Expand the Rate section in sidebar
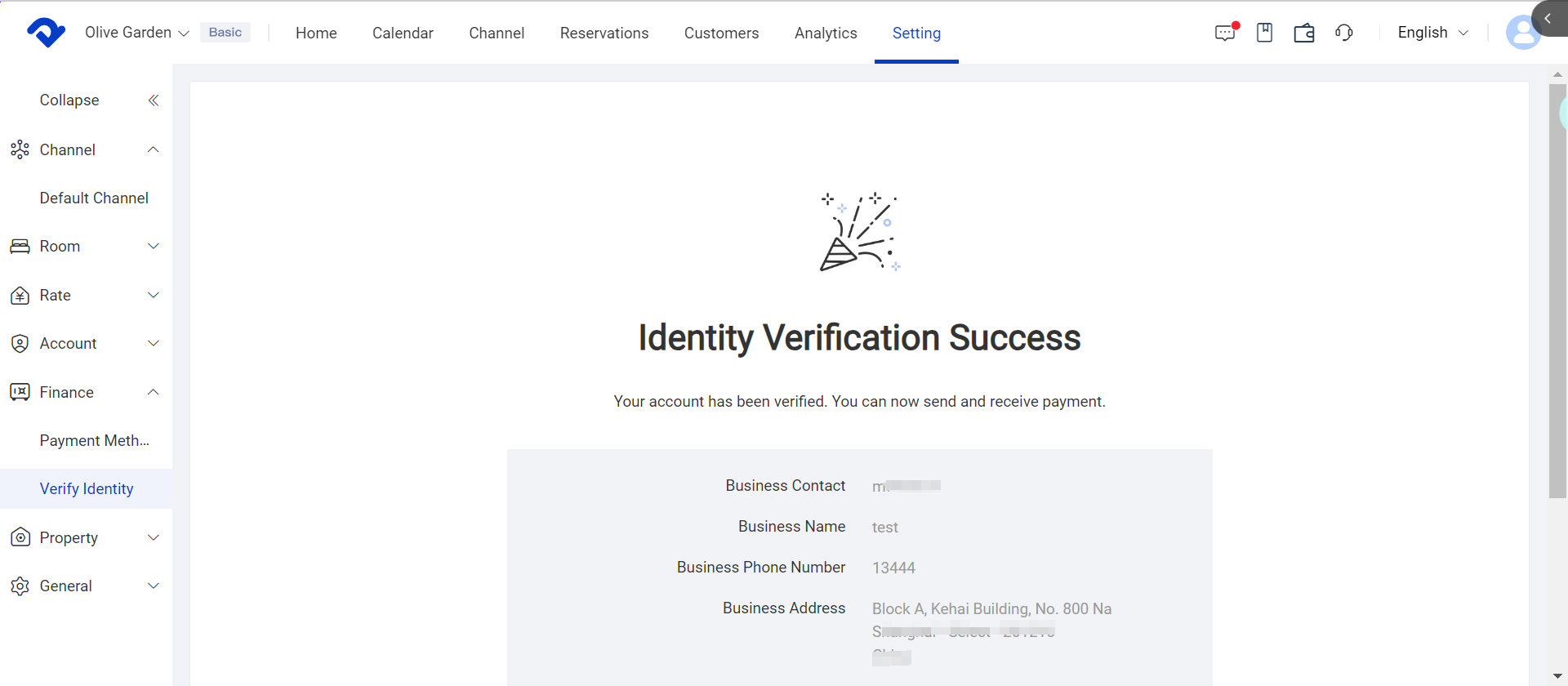The width and height of the screenshot is (1568, 686). pyautogui.click(x=86, y=296)
